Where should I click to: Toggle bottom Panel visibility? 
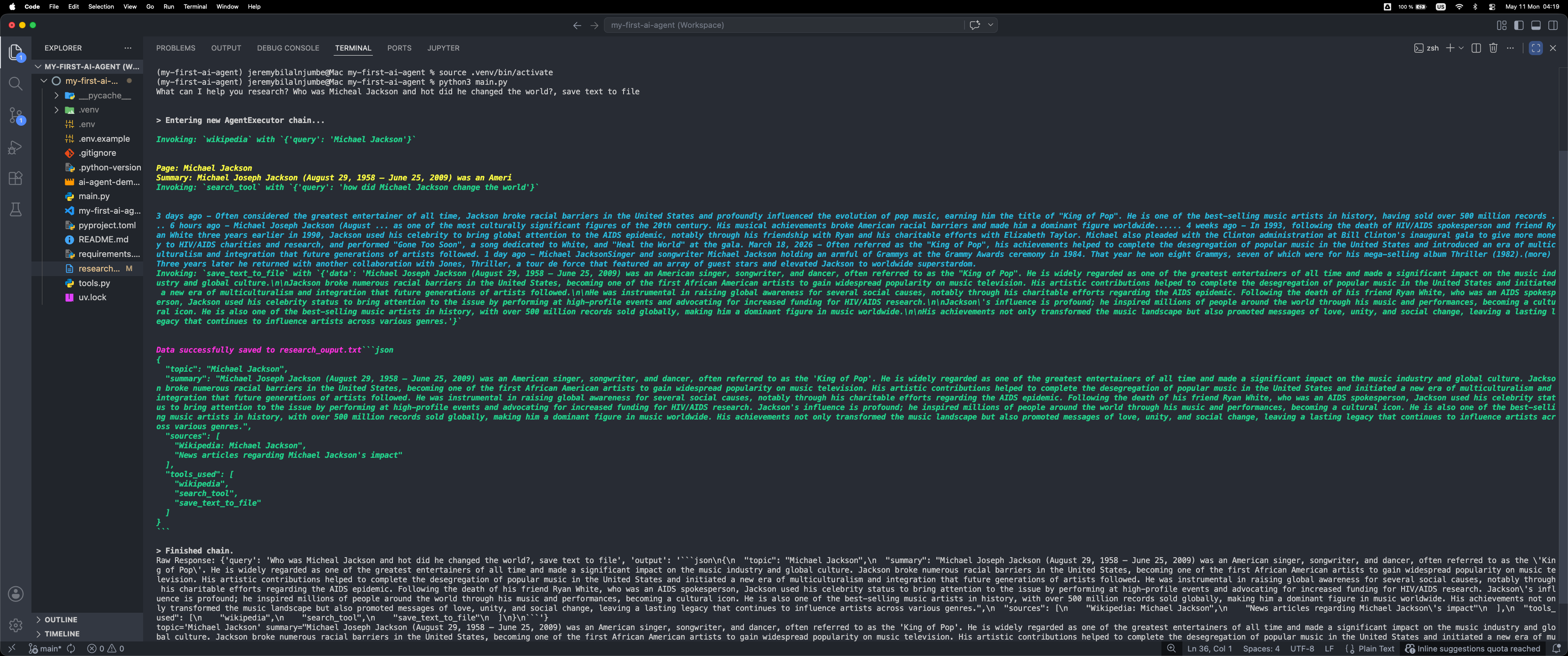pos(1536,25)
